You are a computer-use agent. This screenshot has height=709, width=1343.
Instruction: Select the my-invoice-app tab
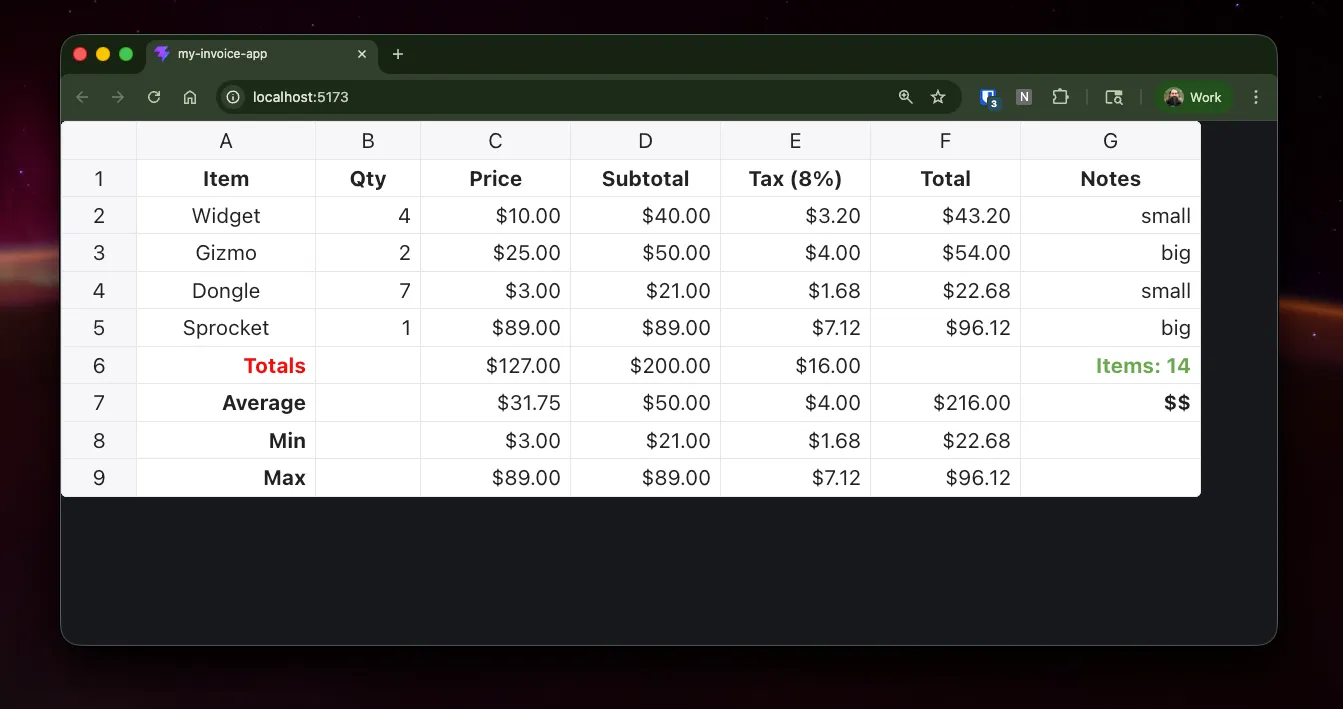click(250, 54)
